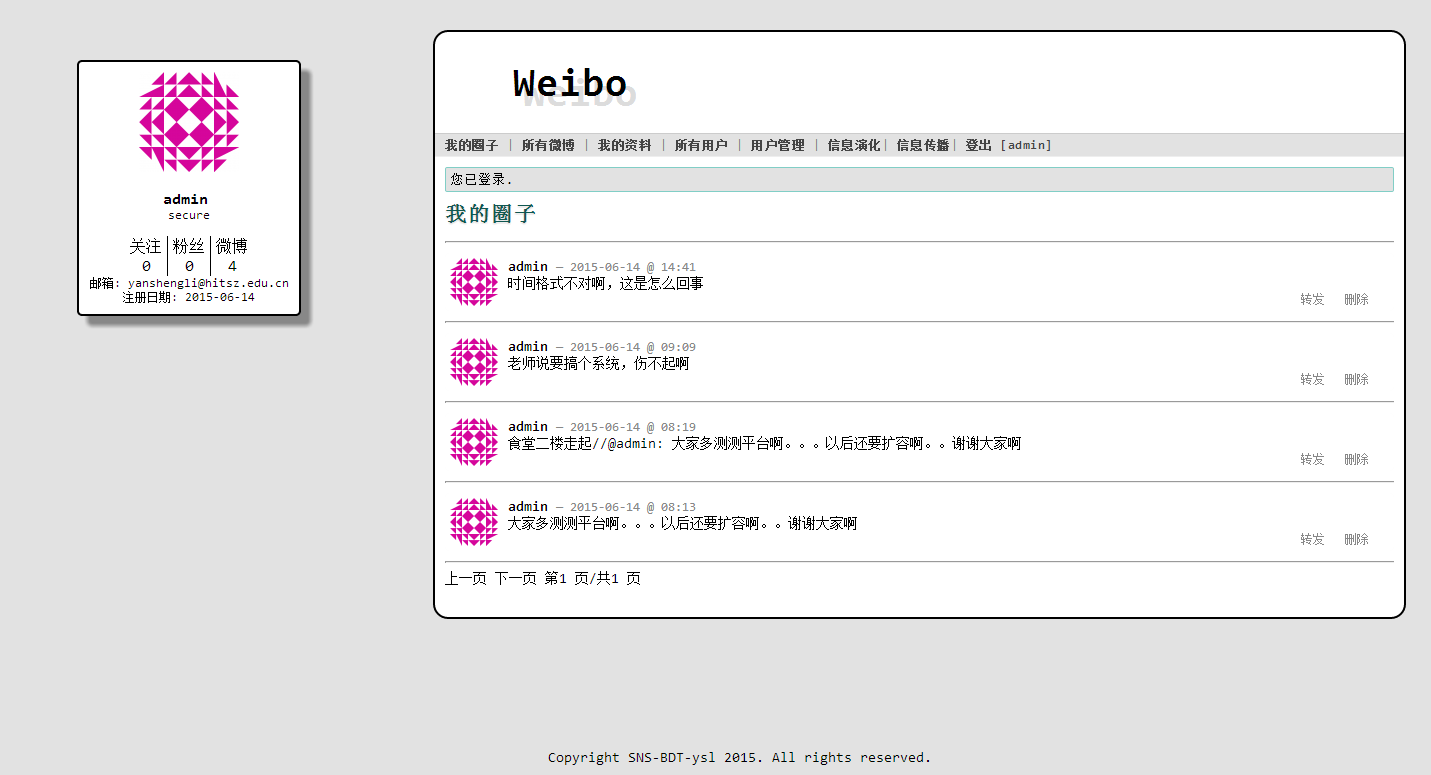Click 上一页 previous page link
Image resolution: width=1431 pixels, height=775 pixels.
tap(466, 578)
